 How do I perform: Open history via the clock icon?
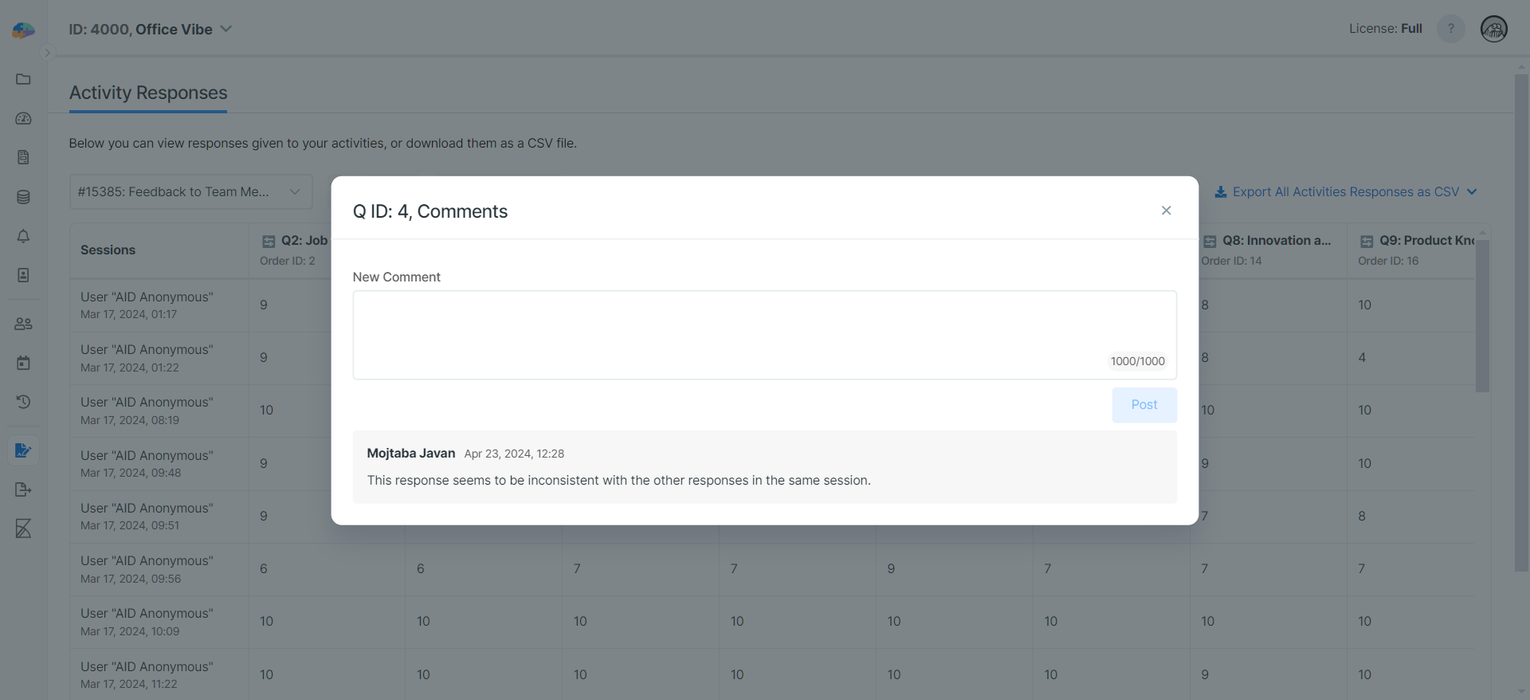point(23,401)
